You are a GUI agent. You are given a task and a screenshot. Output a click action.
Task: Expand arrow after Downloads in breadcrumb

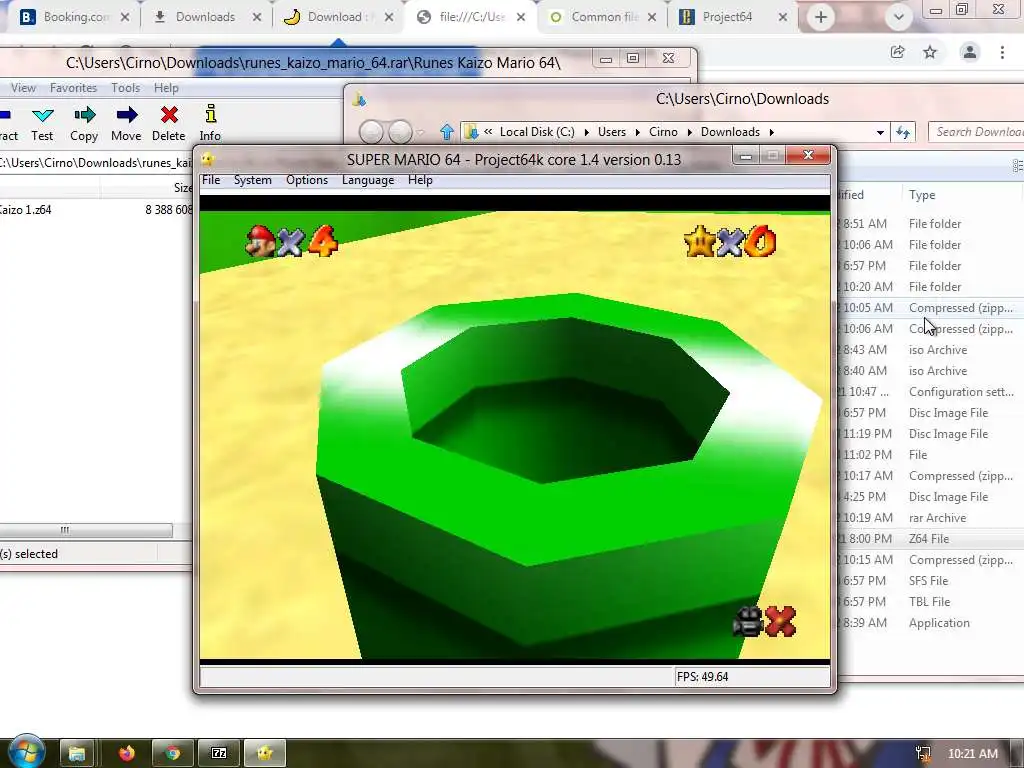(x=771, y=132)
